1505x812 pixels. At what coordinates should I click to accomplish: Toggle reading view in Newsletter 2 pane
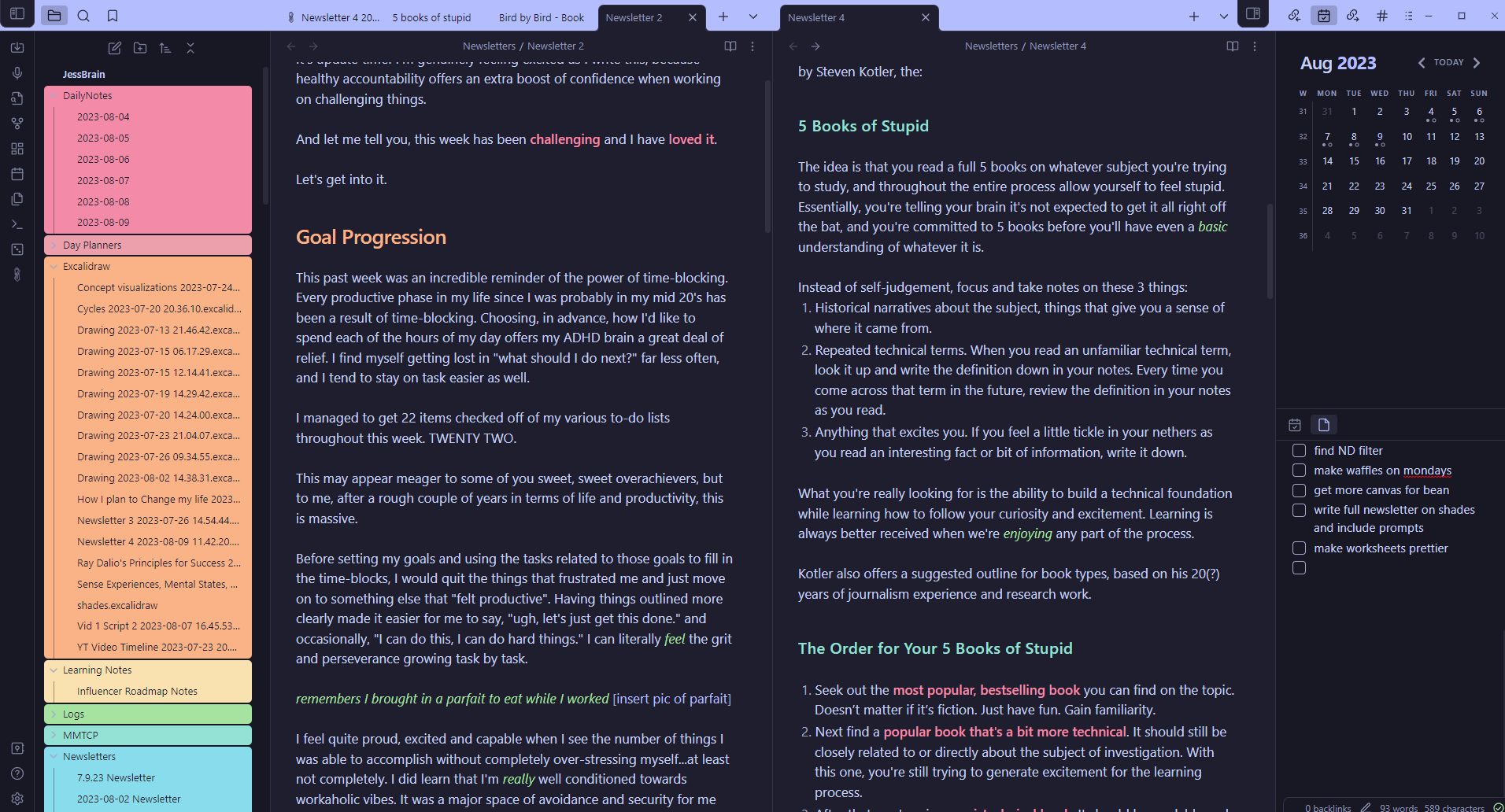pos(730,46)
